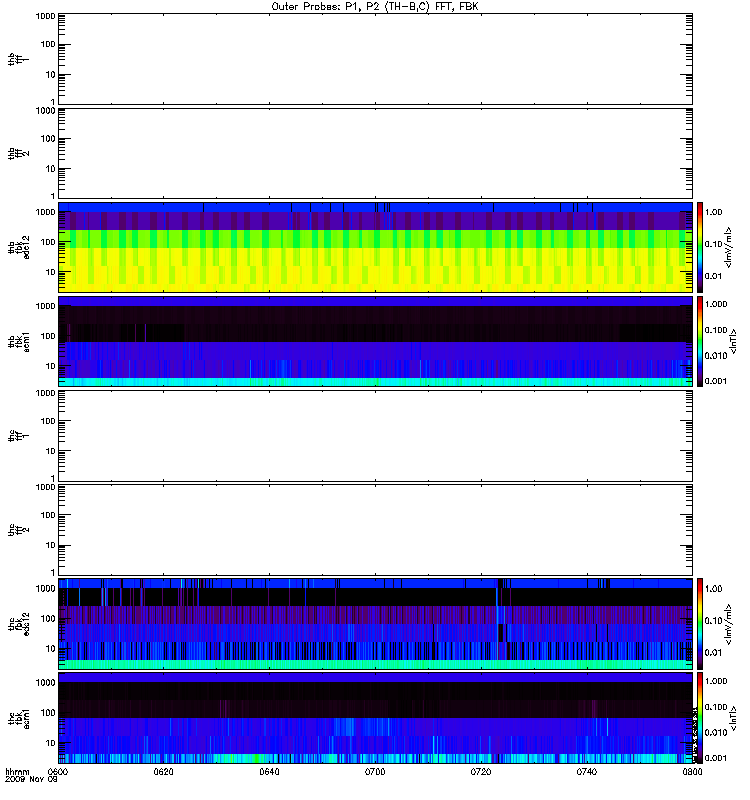750x800 pixels.
Task: Click the thc fbk edc12 spectrogram panel
Action: (376, 624)
